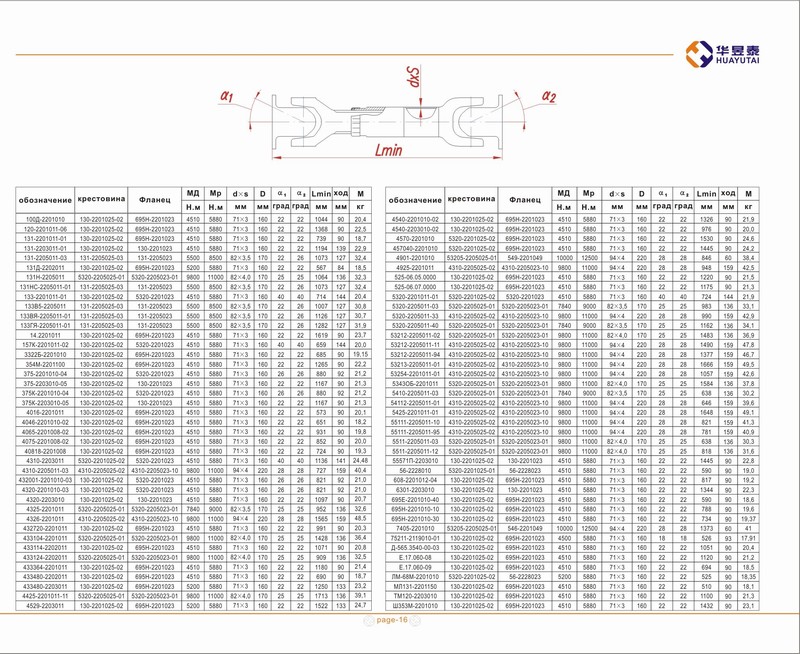Click the dxS label above the shaft drawing
This screenshot has height=654, width=800.
click(412, 77)
